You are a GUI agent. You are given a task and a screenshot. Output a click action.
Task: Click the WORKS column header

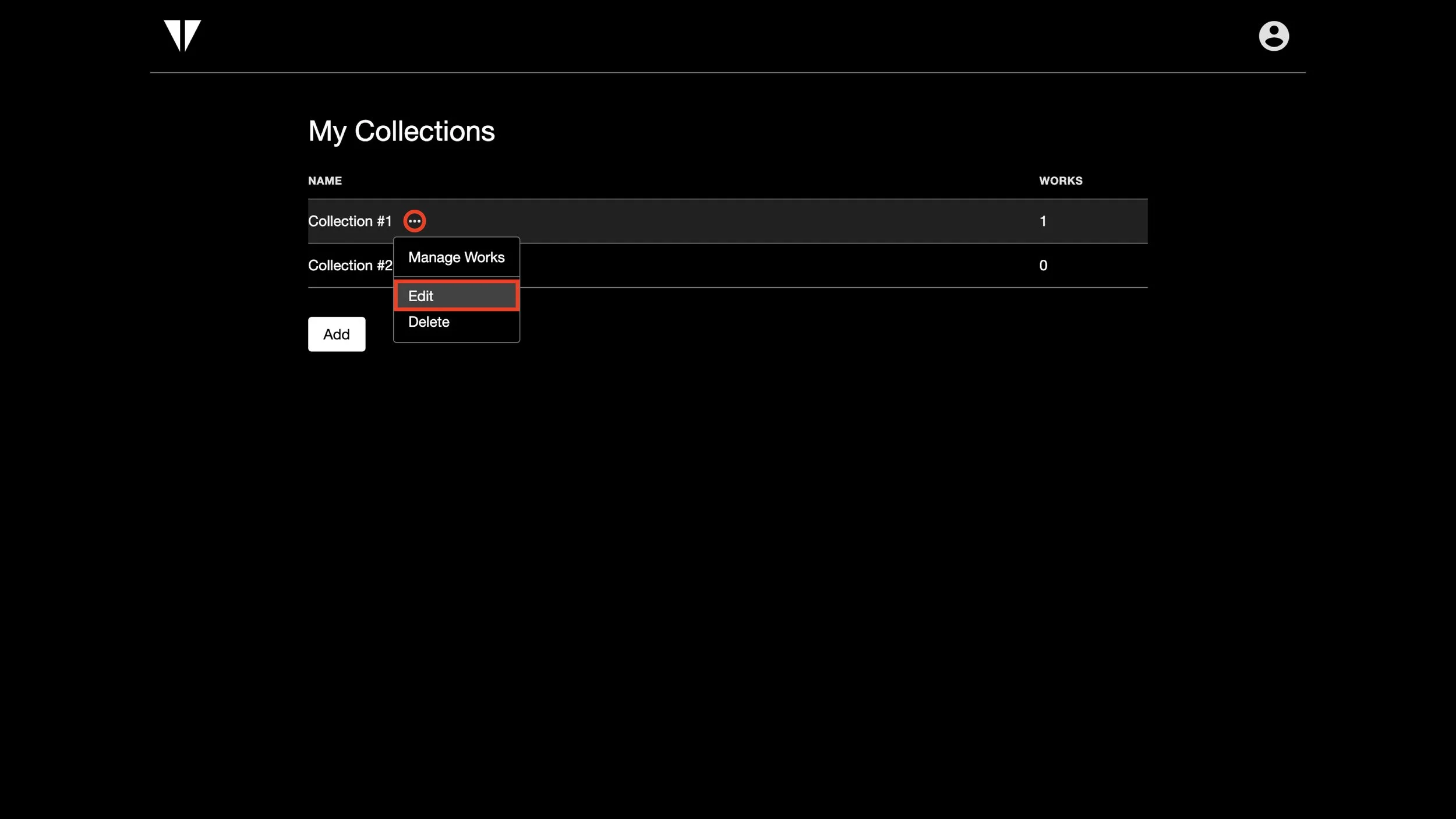1061,181
